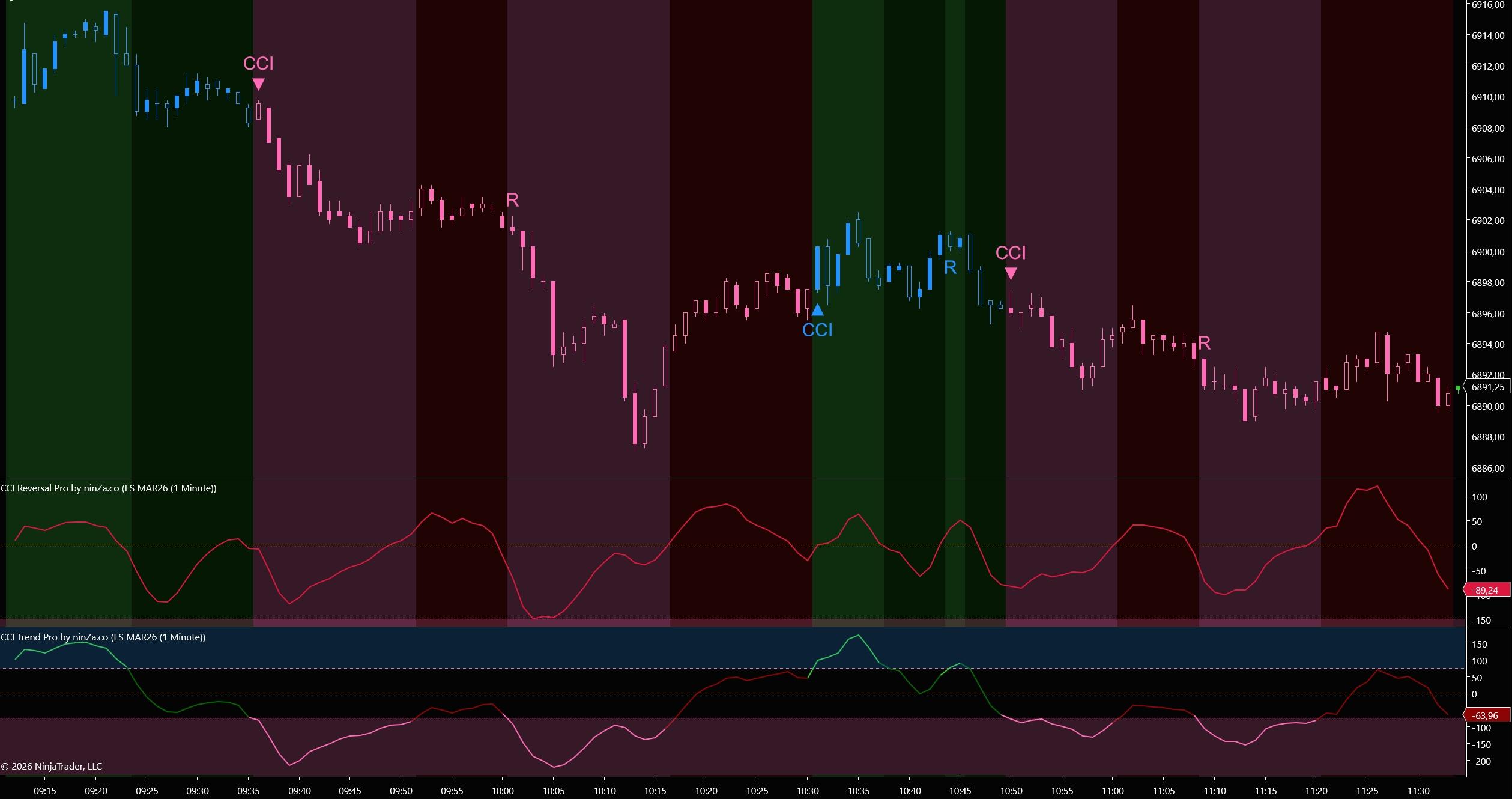Click the 10:30 label on time axis
Image resolution: width=1512 pixels, height=799 pixels.
(x=808, y=791)
